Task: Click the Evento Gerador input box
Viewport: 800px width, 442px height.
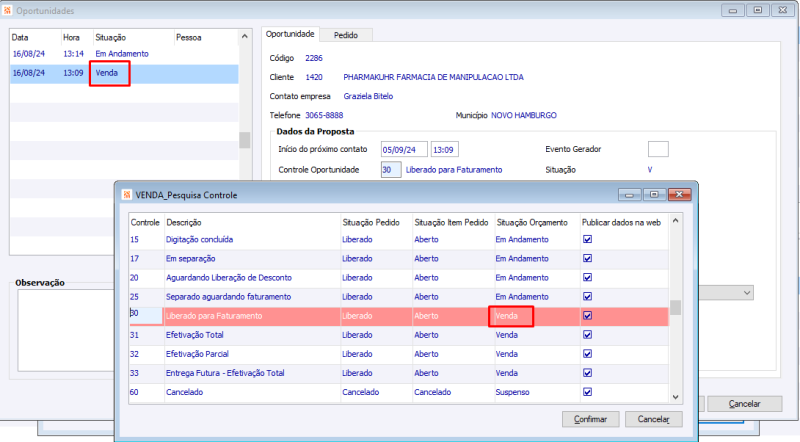Action: tap(658, 149)
